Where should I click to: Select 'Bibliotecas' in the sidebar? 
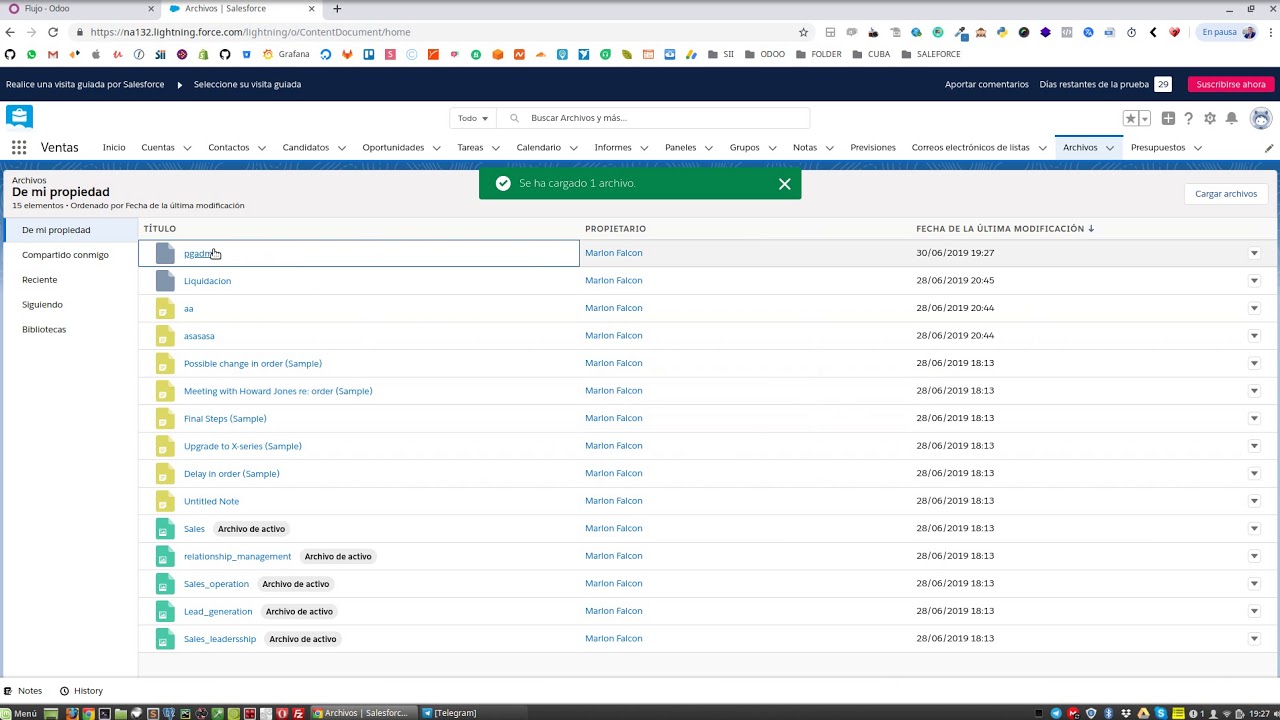[44, 330]
